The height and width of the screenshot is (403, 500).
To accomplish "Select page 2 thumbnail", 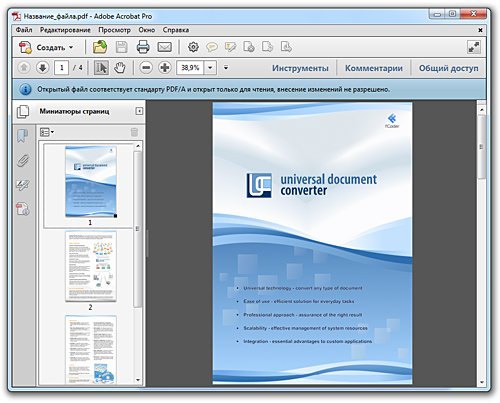I will click(x=91, y=266).
